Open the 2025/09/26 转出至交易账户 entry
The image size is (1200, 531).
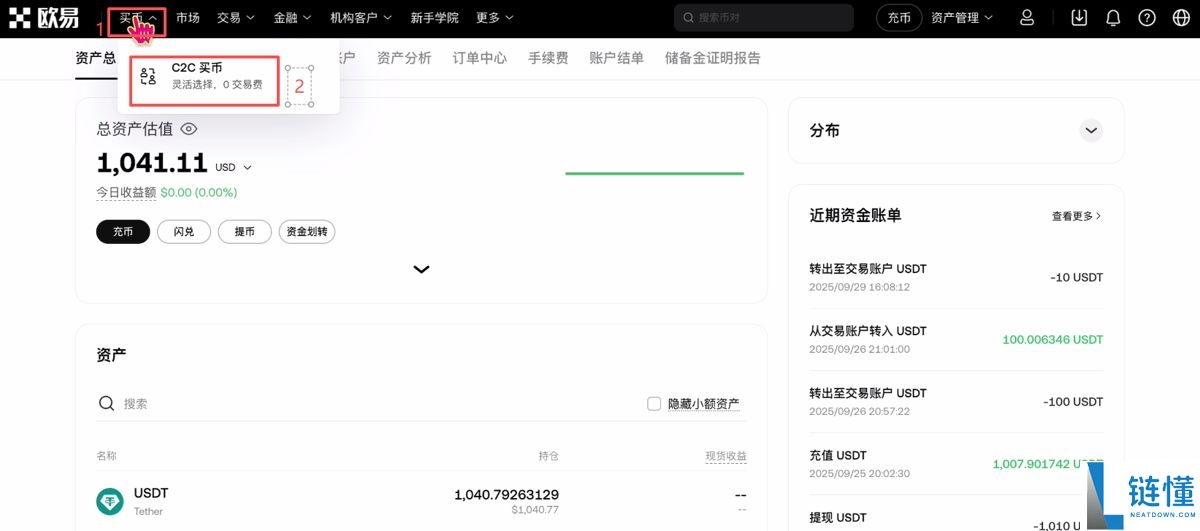[956, 401]
